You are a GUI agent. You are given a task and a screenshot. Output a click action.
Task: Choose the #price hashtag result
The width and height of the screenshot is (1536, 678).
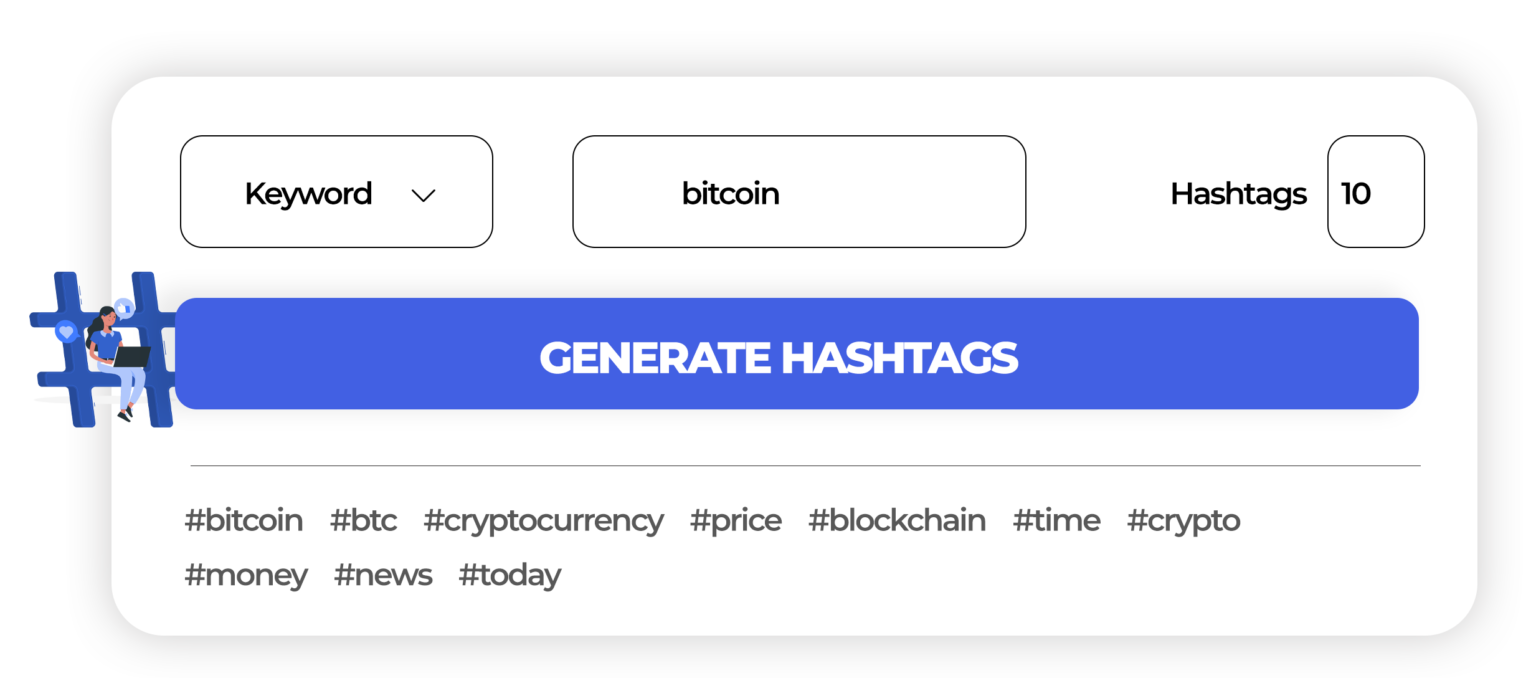pyautogui.click(x=735, y=521)
